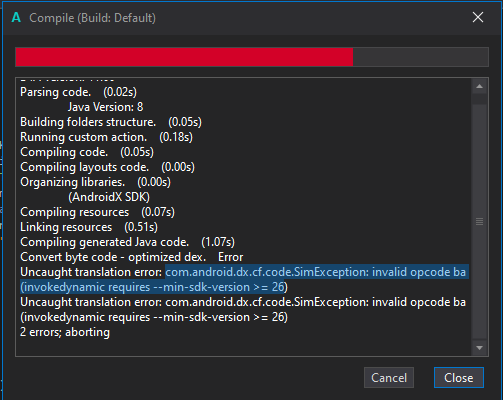Click the unfilled gray part of progress bar

[x=420, y=57]
